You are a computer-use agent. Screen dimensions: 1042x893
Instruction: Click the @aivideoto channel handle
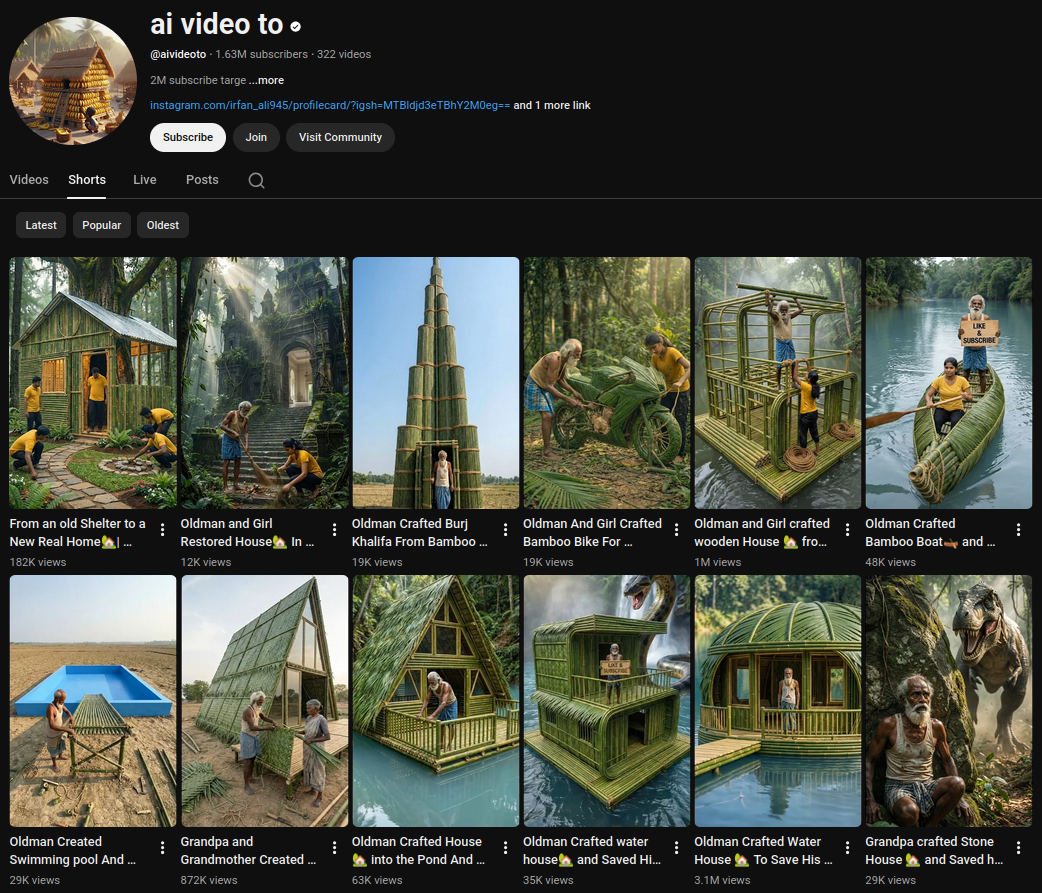(x=178, y=54)
